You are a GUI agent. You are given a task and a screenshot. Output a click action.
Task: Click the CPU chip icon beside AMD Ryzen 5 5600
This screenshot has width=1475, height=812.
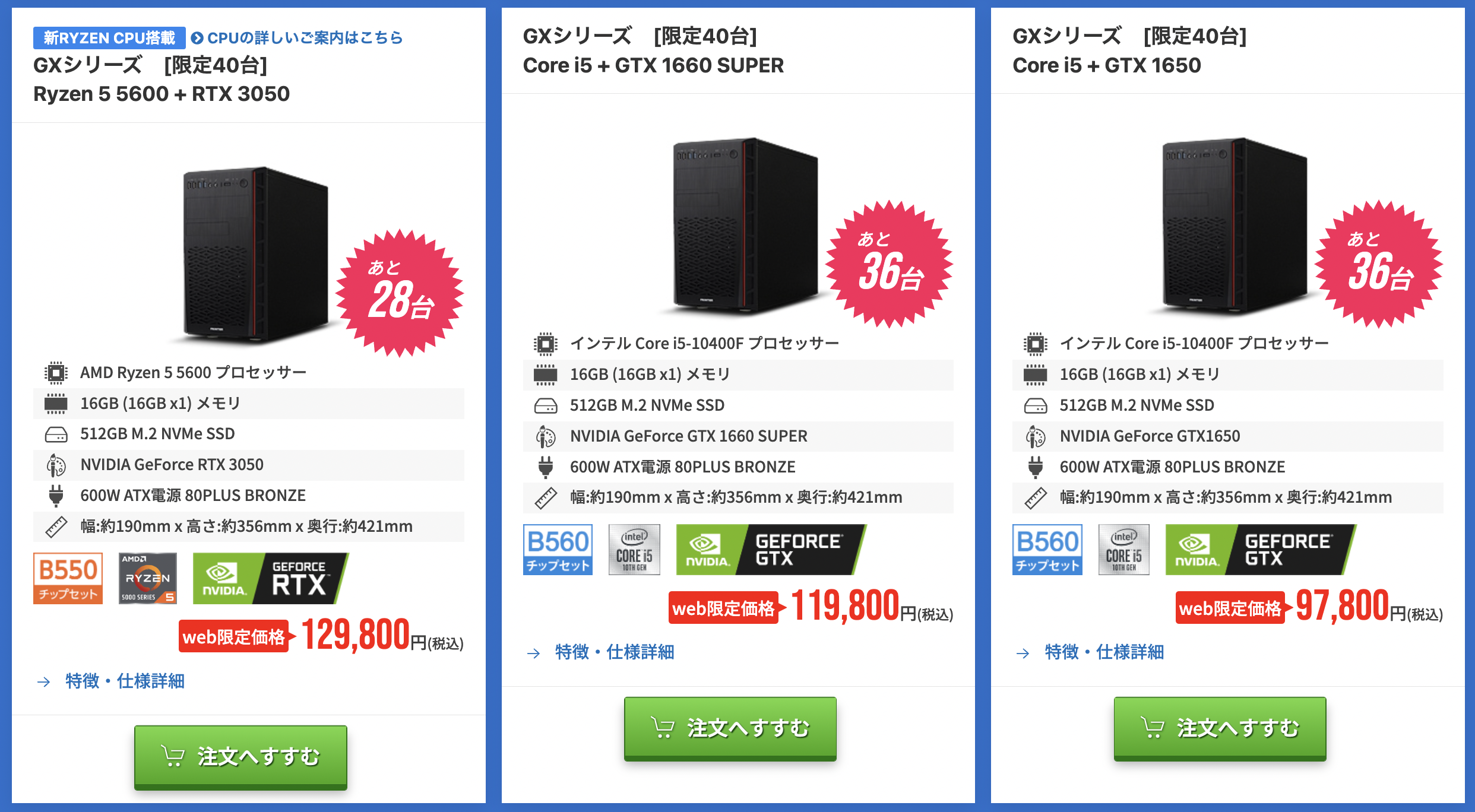point(56,373)
